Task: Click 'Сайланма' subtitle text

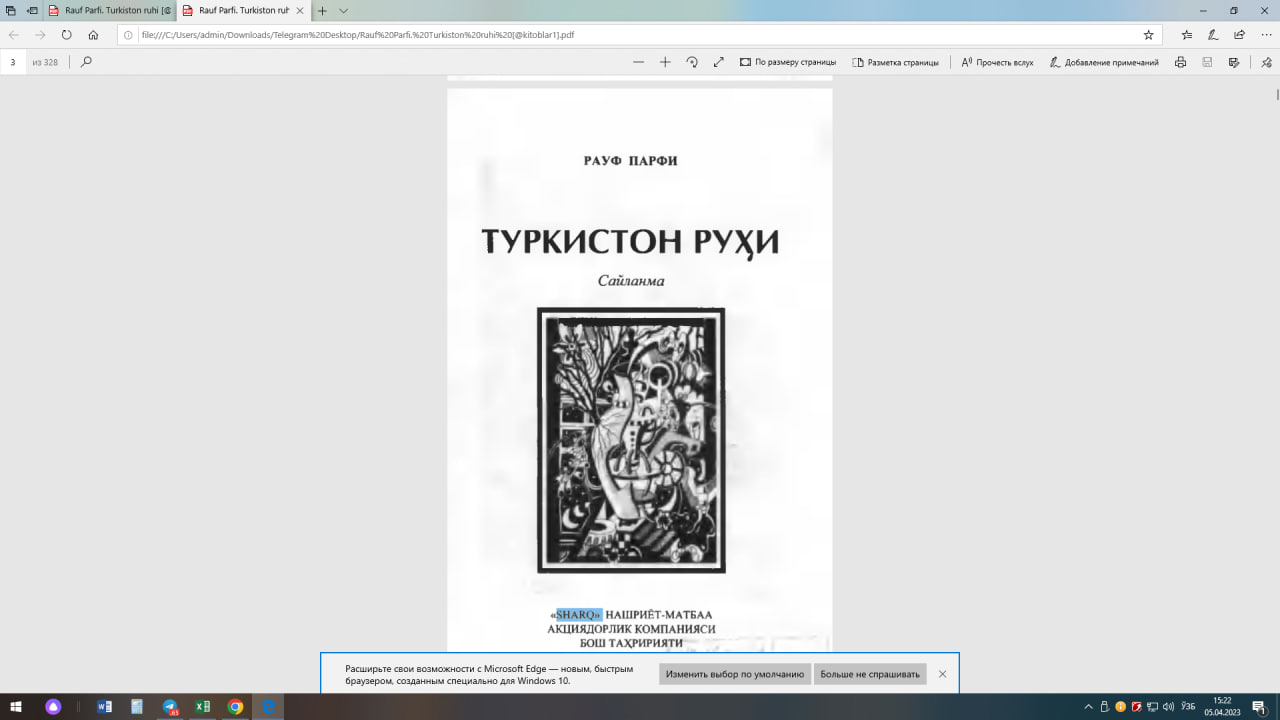Action: click(x=631, y=281)
